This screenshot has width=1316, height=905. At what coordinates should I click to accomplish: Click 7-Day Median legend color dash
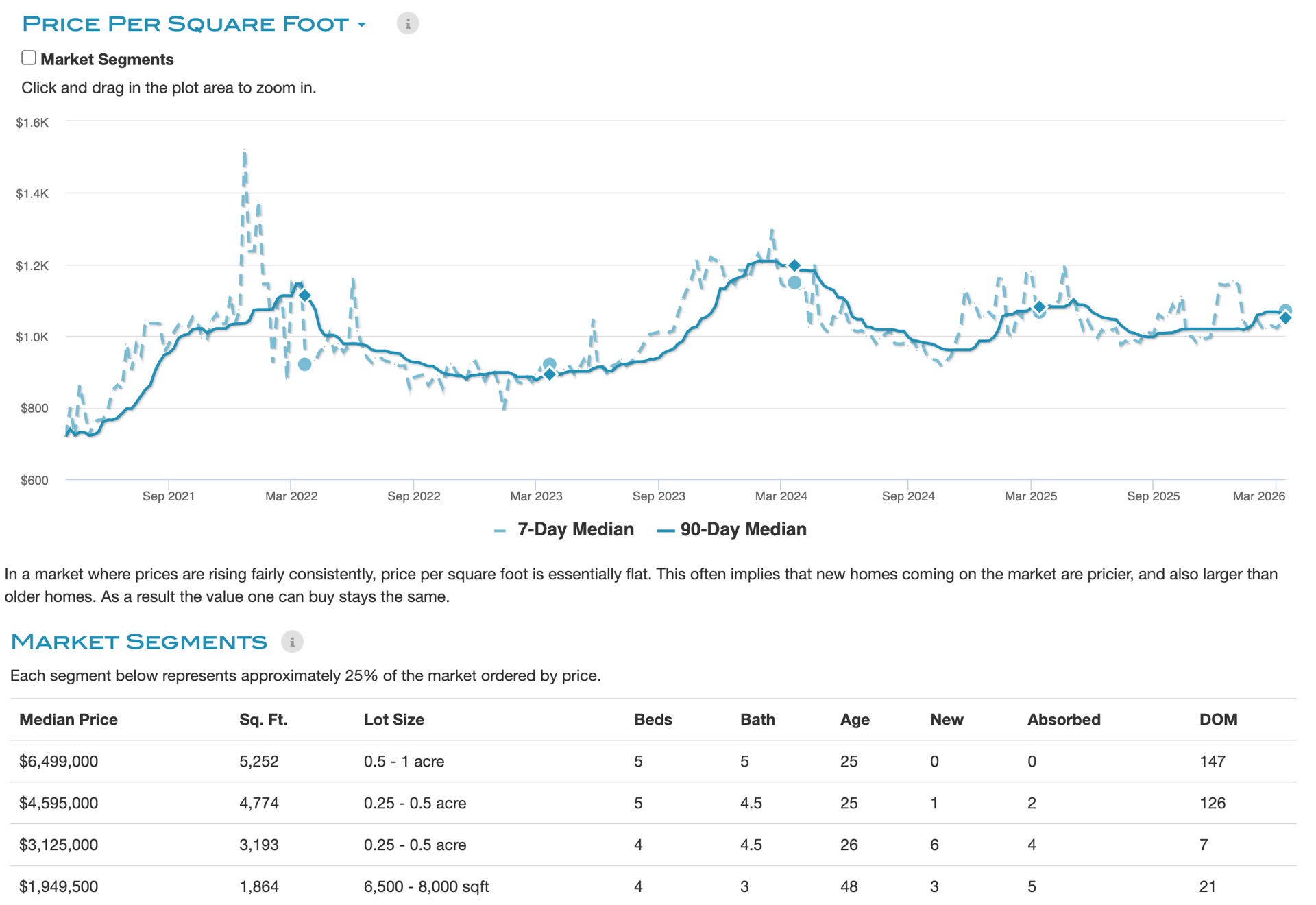(x=500, y=531)
